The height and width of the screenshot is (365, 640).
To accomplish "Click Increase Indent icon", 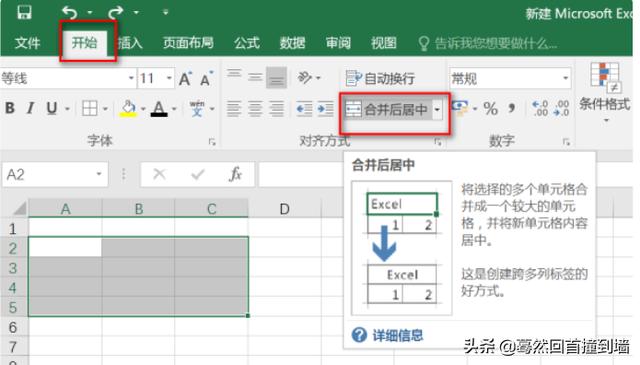I will [x=325, y=109].
